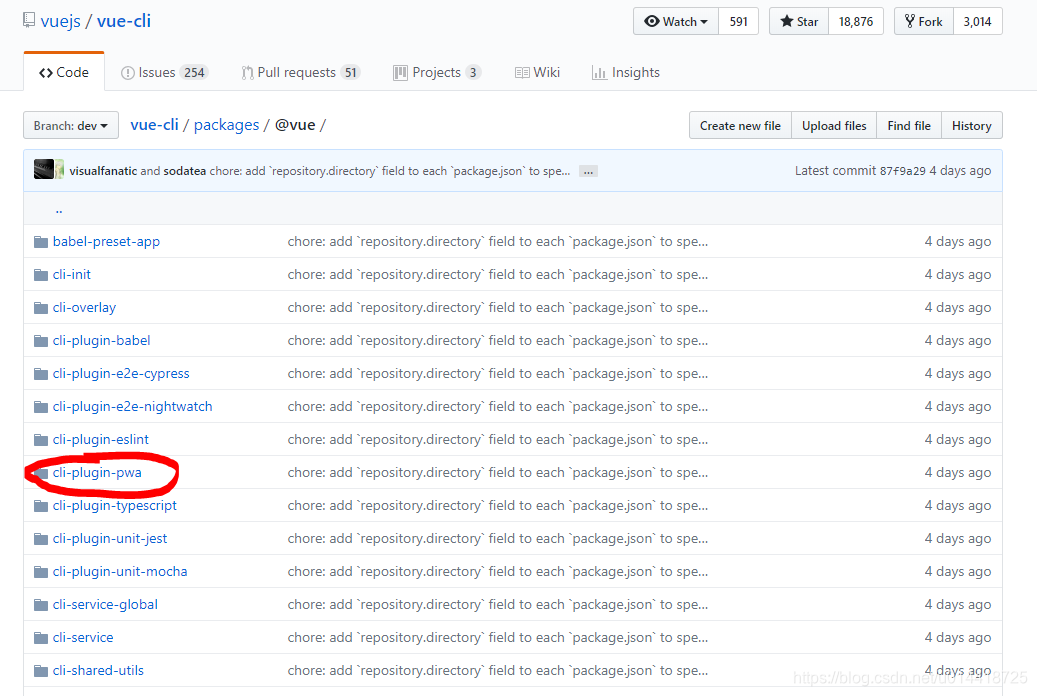View the 591 watchers count
1037x696 pixels.
(738, 21)
